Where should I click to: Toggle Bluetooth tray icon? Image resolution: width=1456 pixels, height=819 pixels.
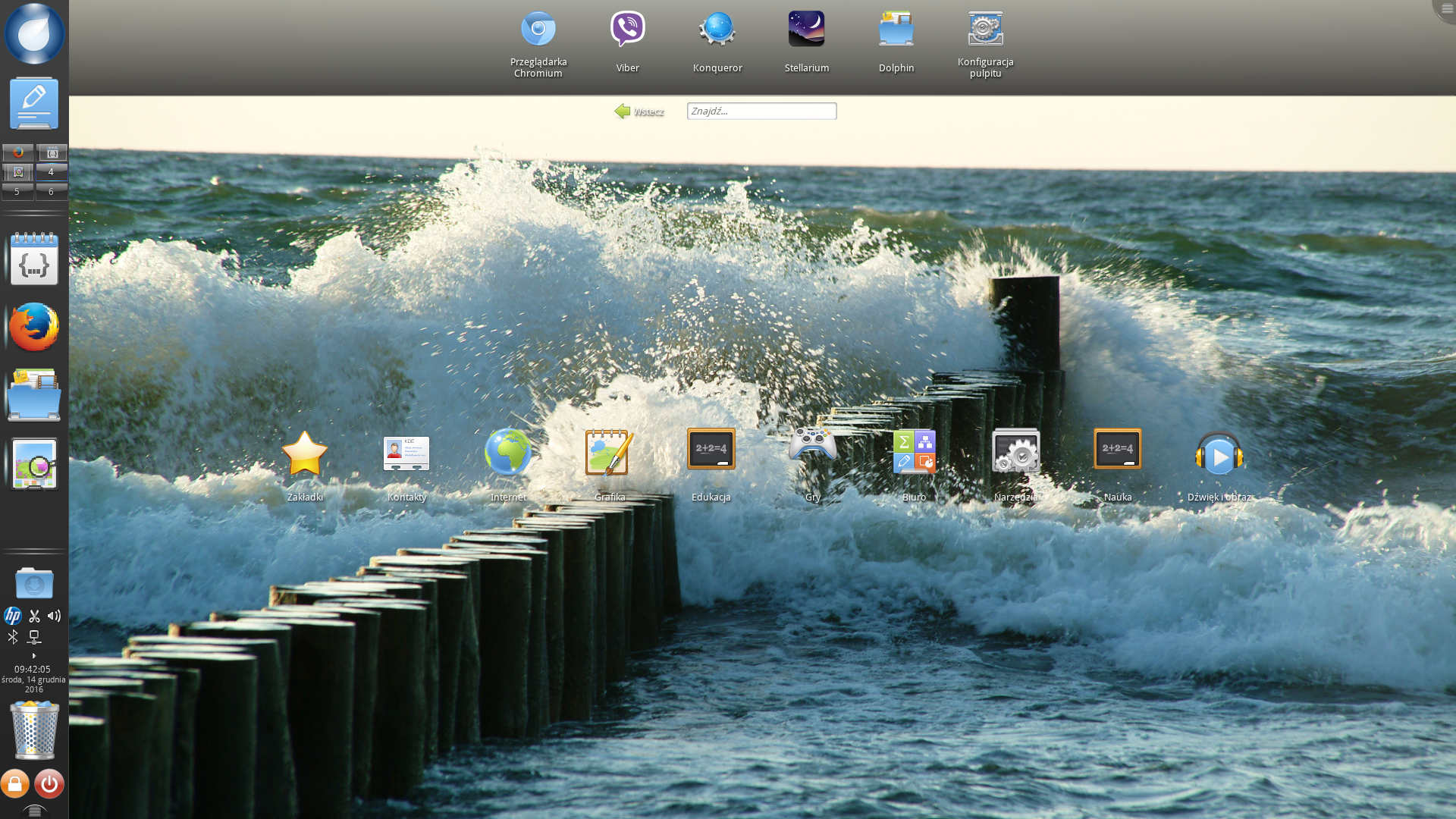[x=13, y=637]
